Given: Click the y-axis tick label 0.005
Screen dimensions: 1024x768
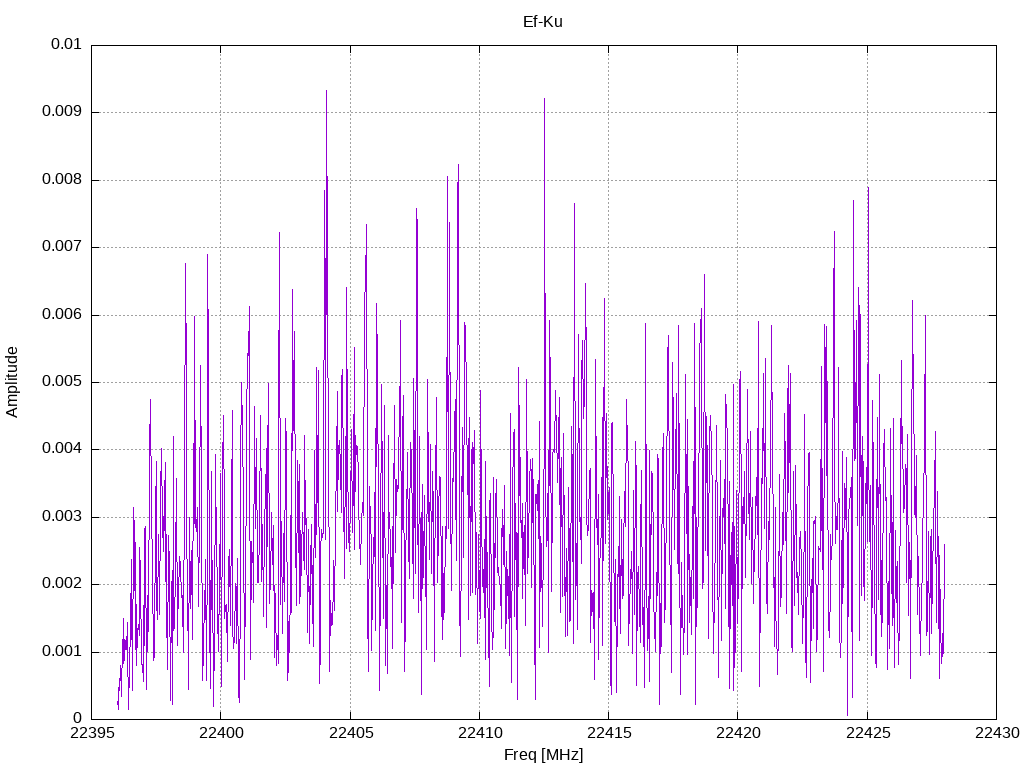Looking at the screenshot, I should click(x=62, y=381).
